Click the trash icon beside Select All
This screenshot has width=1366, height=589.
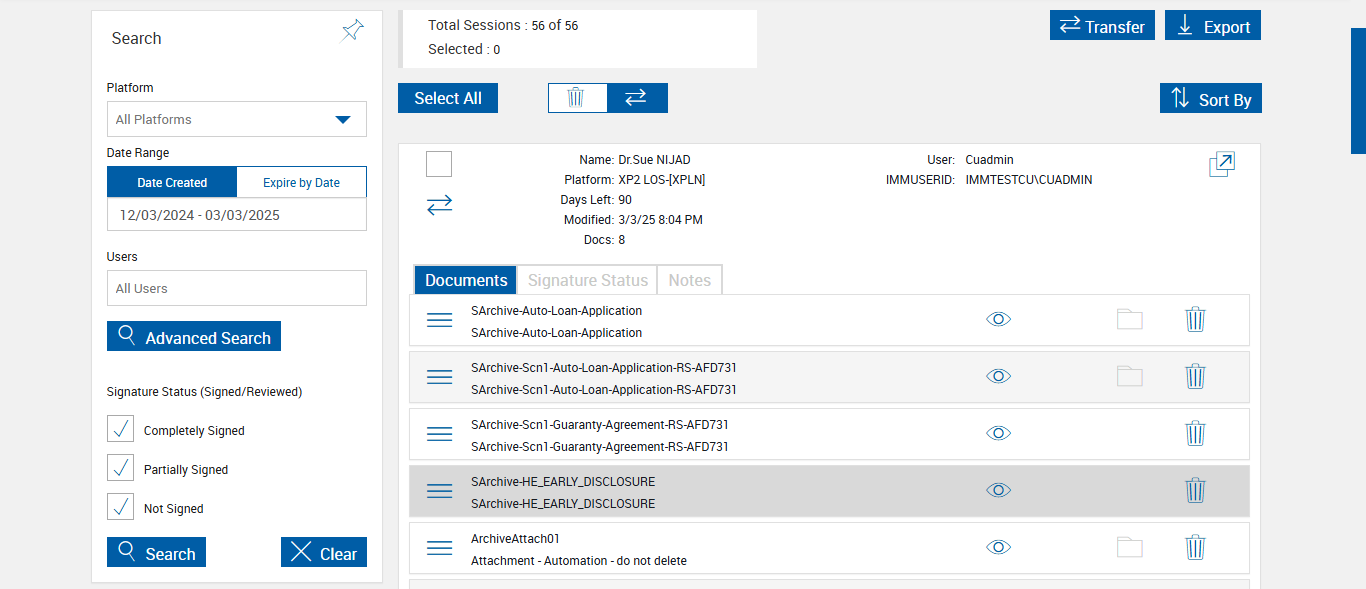tap(577, 97)
